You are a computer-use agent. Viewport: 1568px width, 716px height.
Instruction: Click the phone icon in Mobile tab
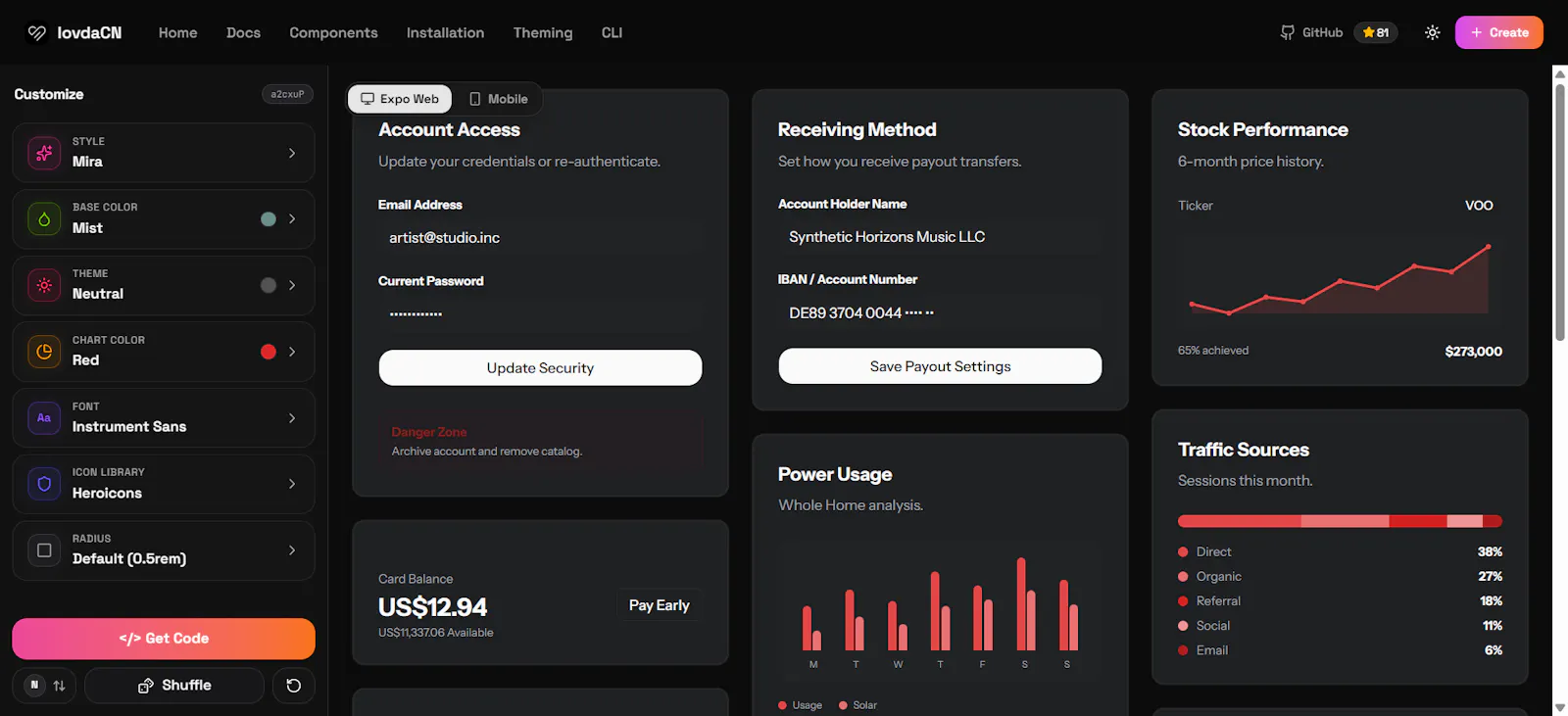[x=475, y=99]
